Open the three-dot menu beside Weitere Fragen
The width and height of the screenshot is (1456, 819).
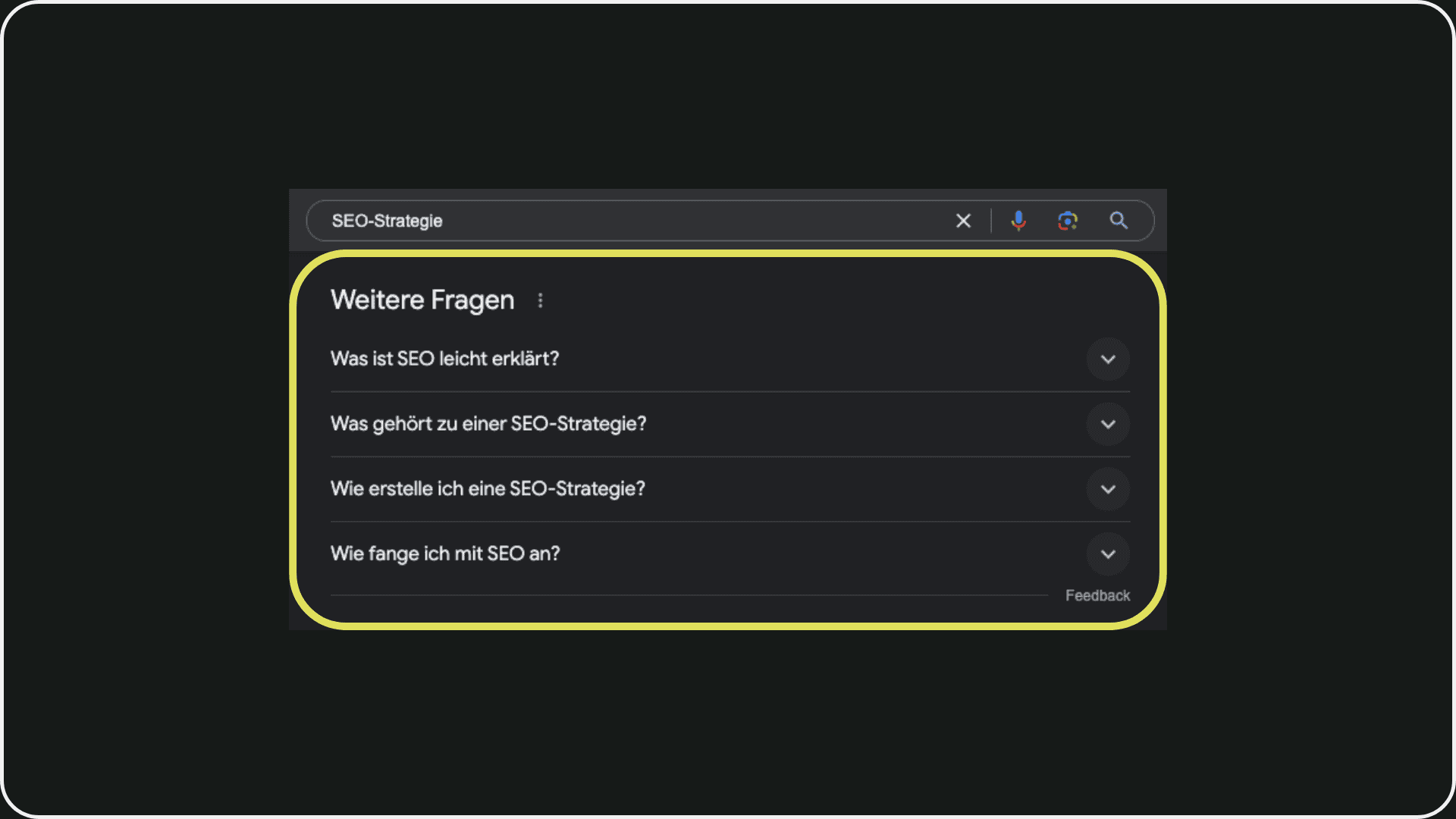point(540,300)
